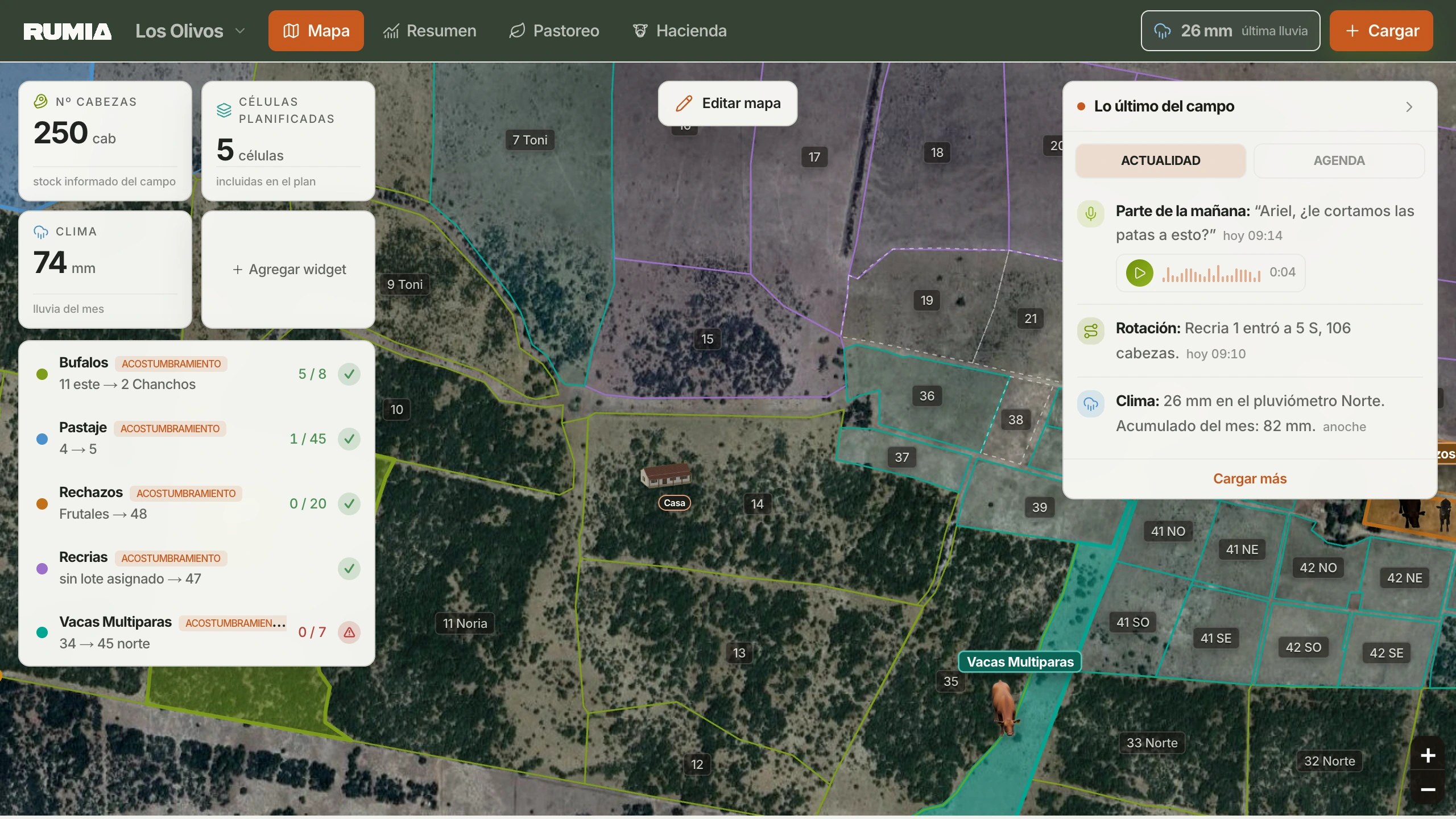The height and width of the screenshot is (819, 1456).
Task: Go to the Pastoreo tab
Action: (x=554, y=31)
